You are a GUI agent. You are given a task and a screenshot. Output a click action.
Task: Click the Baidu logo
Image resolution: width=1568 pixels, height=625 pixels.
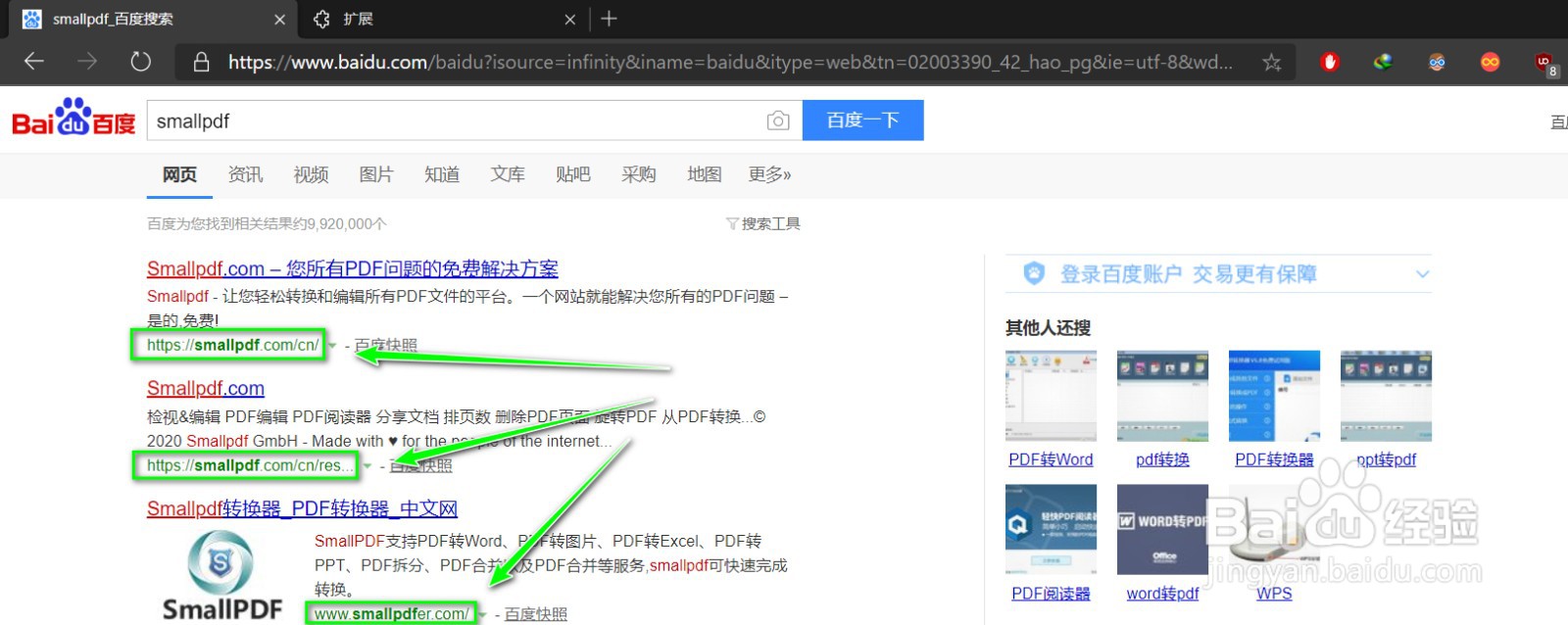click(73, 118)
